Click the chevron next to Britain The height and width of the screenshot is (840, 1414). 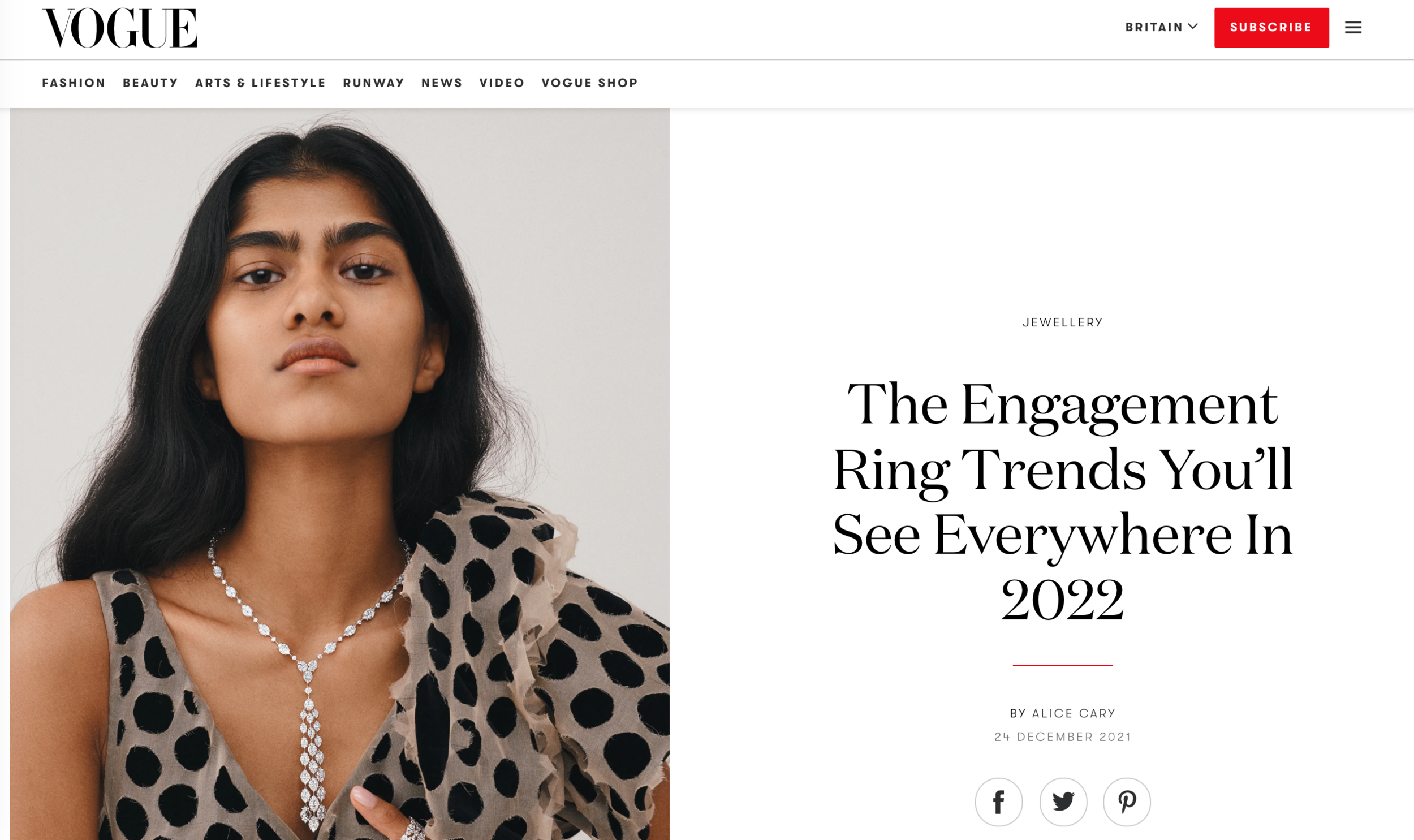(x=1192, y=27)
